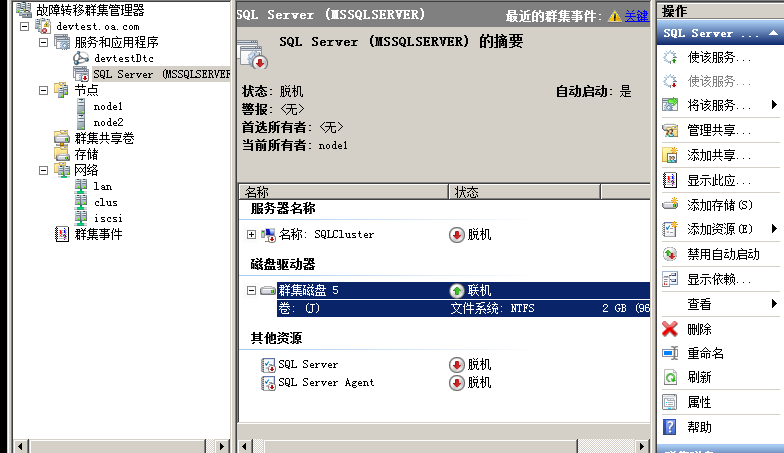
Task: Select the 卷: (J) volume row
Action: pyautogui.click(x=464, y=308)
